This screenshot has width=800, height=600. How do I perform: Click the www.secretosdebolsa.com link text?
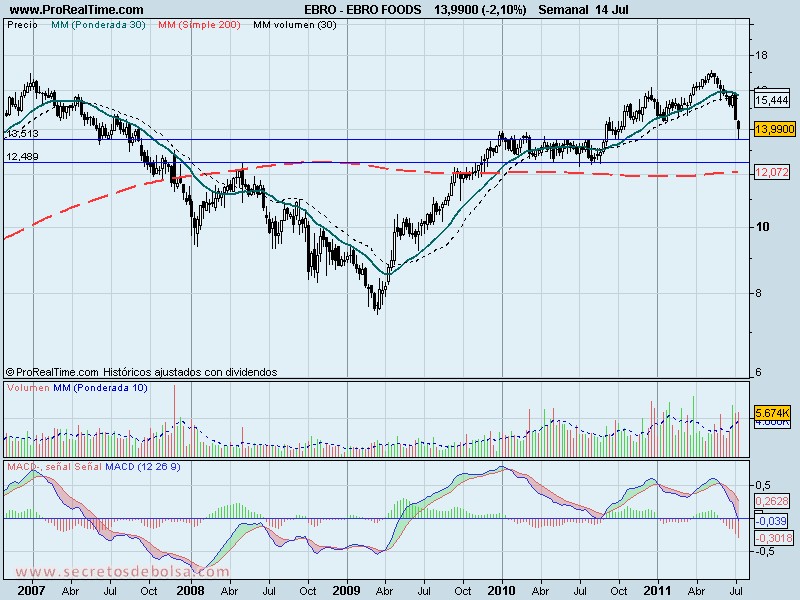click(x=122, y=571)
